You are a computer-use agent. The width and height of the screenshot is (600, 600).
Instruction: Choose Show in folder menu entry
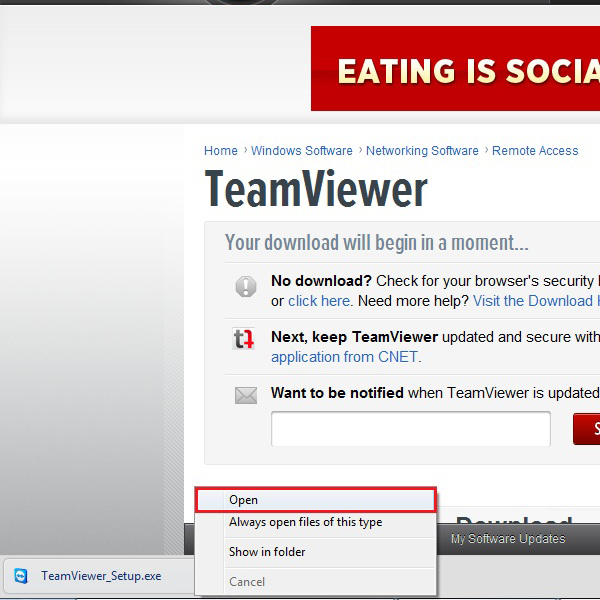coord(316,552)
